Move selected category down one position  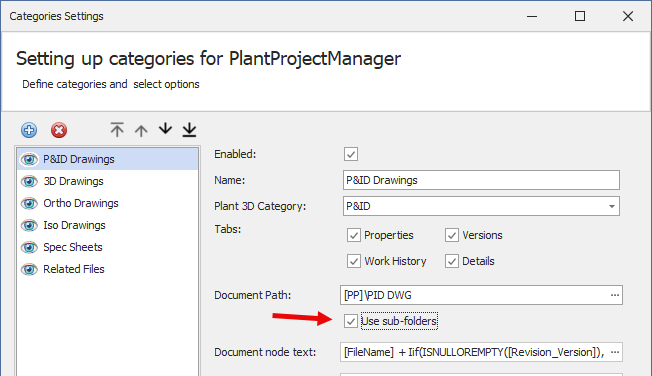tap(165, 129)
